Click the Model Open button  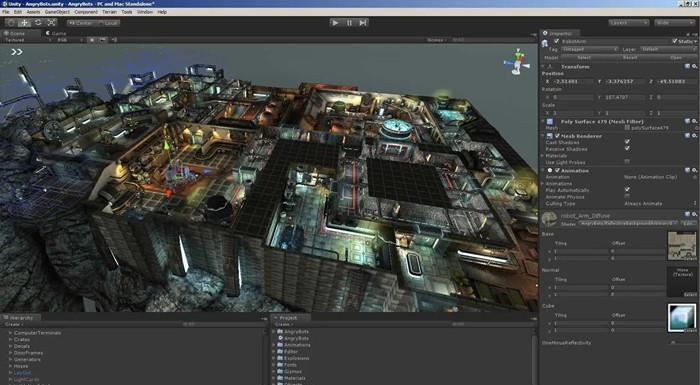point(676,58)
